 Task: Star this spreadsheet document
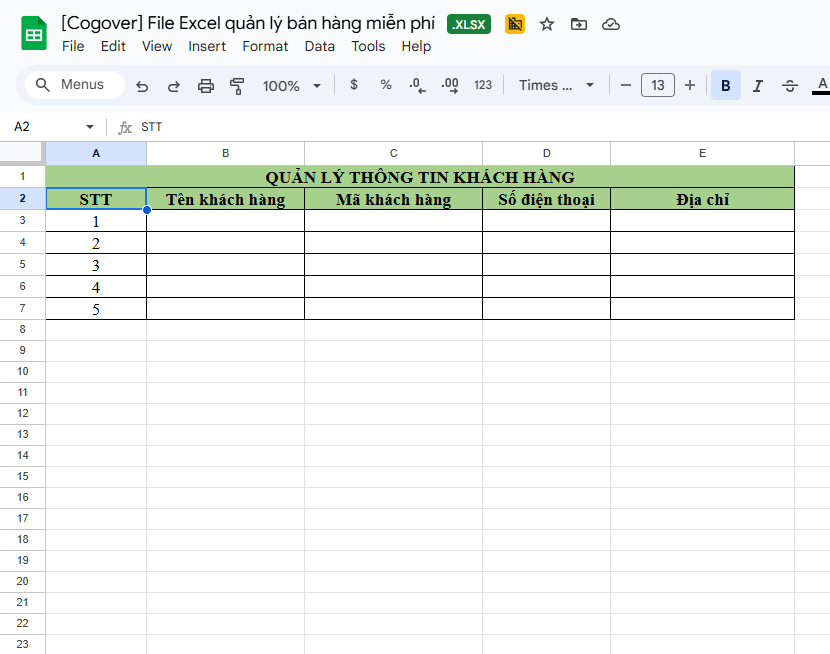(x=547, y=24)
